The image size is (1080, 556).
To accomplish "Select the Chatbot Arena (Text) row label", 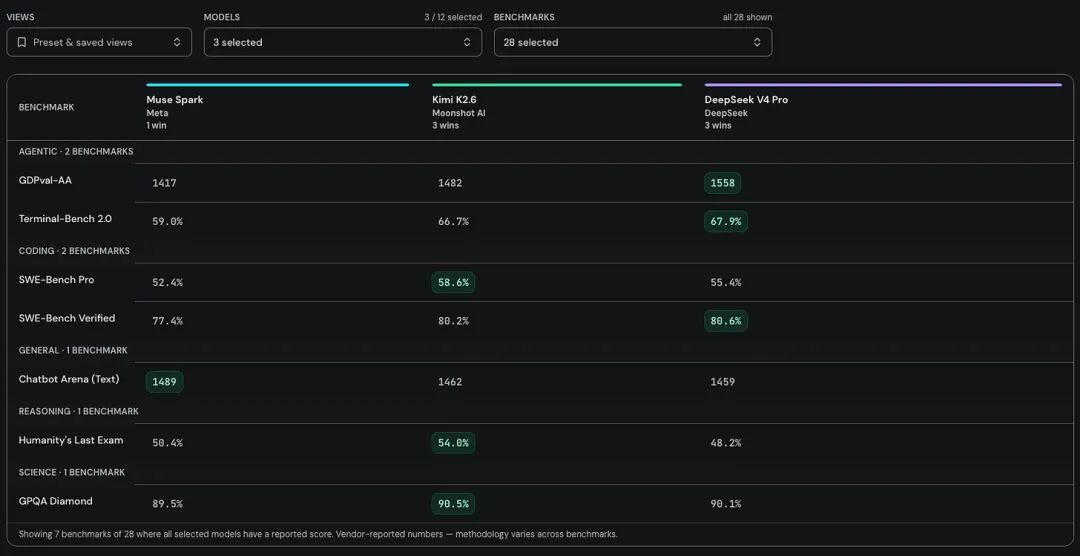I will pyautogui.click(x=69, y=379).
